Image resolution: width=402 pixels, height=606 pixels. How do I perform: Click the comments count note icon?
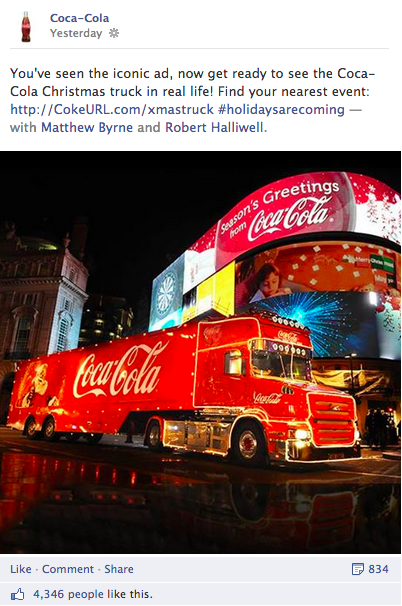coord(358,569)
